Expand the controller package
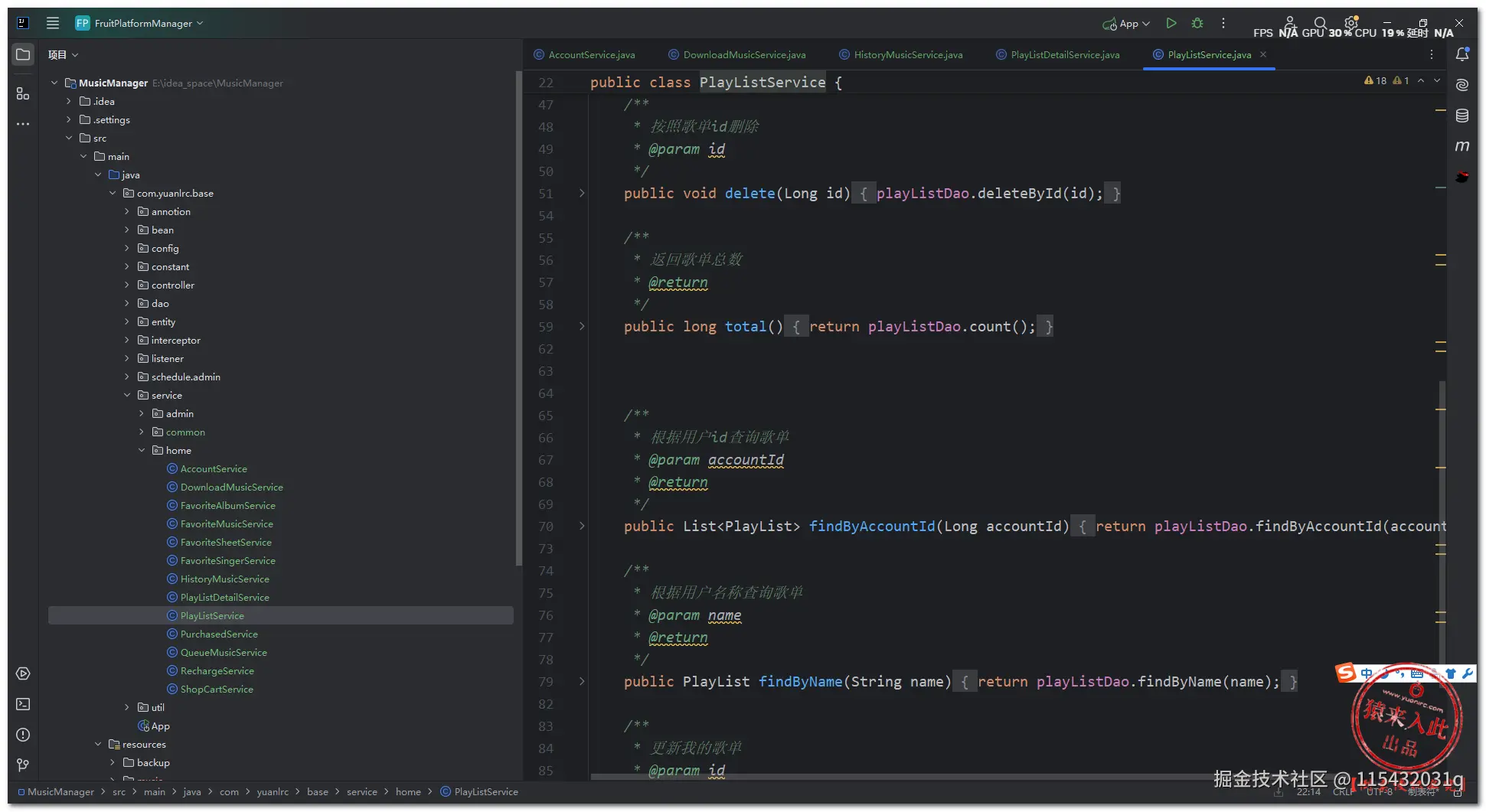 127,285
